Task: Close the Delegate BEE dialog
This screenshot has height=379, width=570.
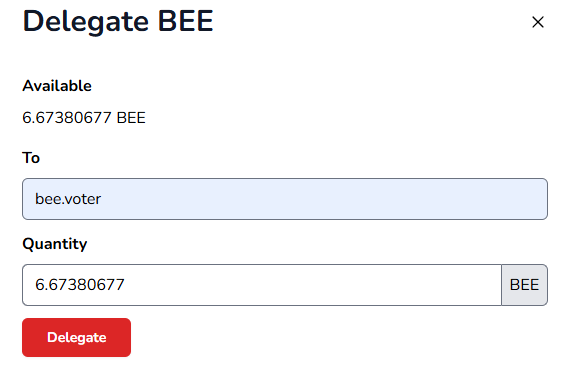Action: point(538,22)
